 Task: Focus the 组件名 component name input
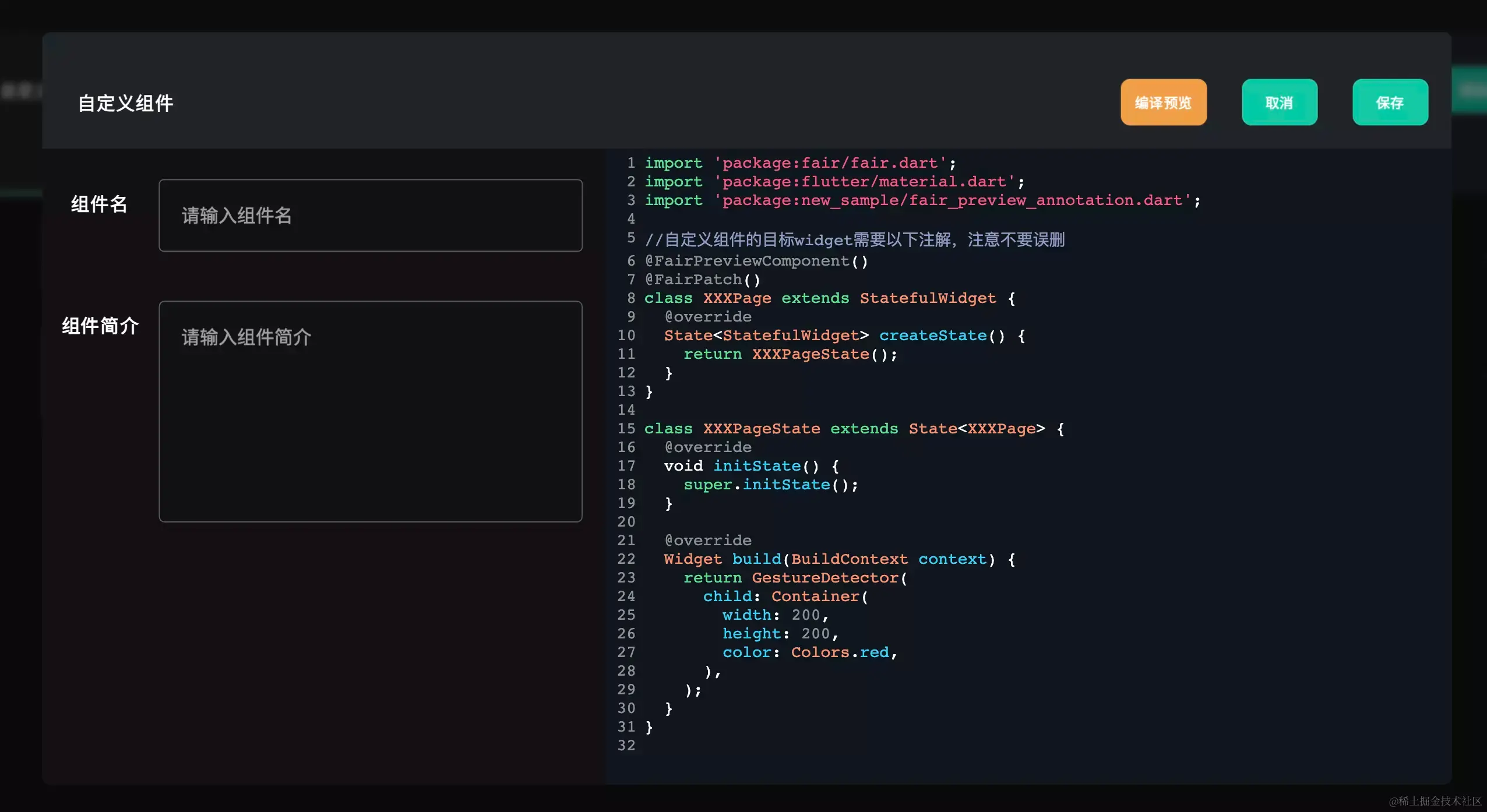click(370, 216)
